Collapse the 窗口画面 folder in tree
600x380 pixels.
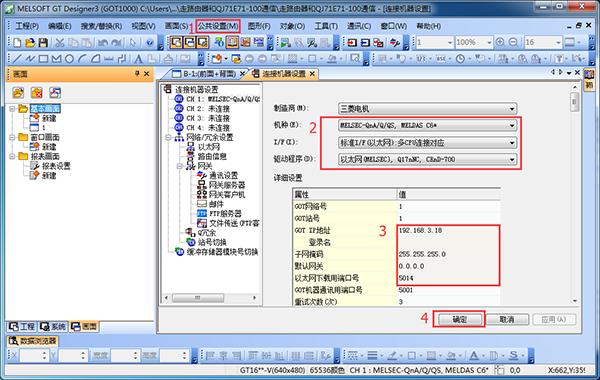(12, 137)
